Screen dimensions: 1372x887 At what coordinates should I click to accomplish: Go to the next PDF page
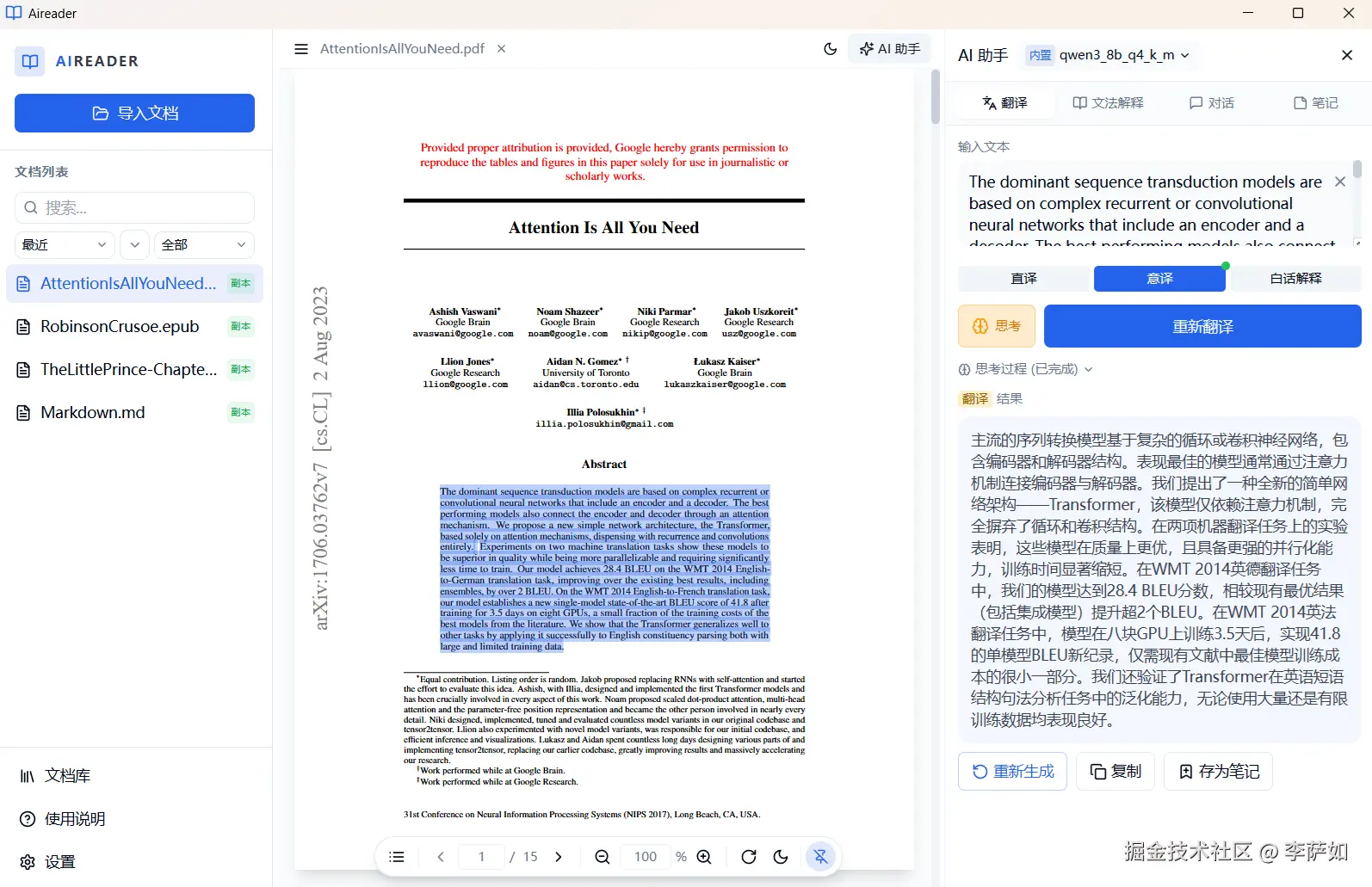(x=559, y=857)
